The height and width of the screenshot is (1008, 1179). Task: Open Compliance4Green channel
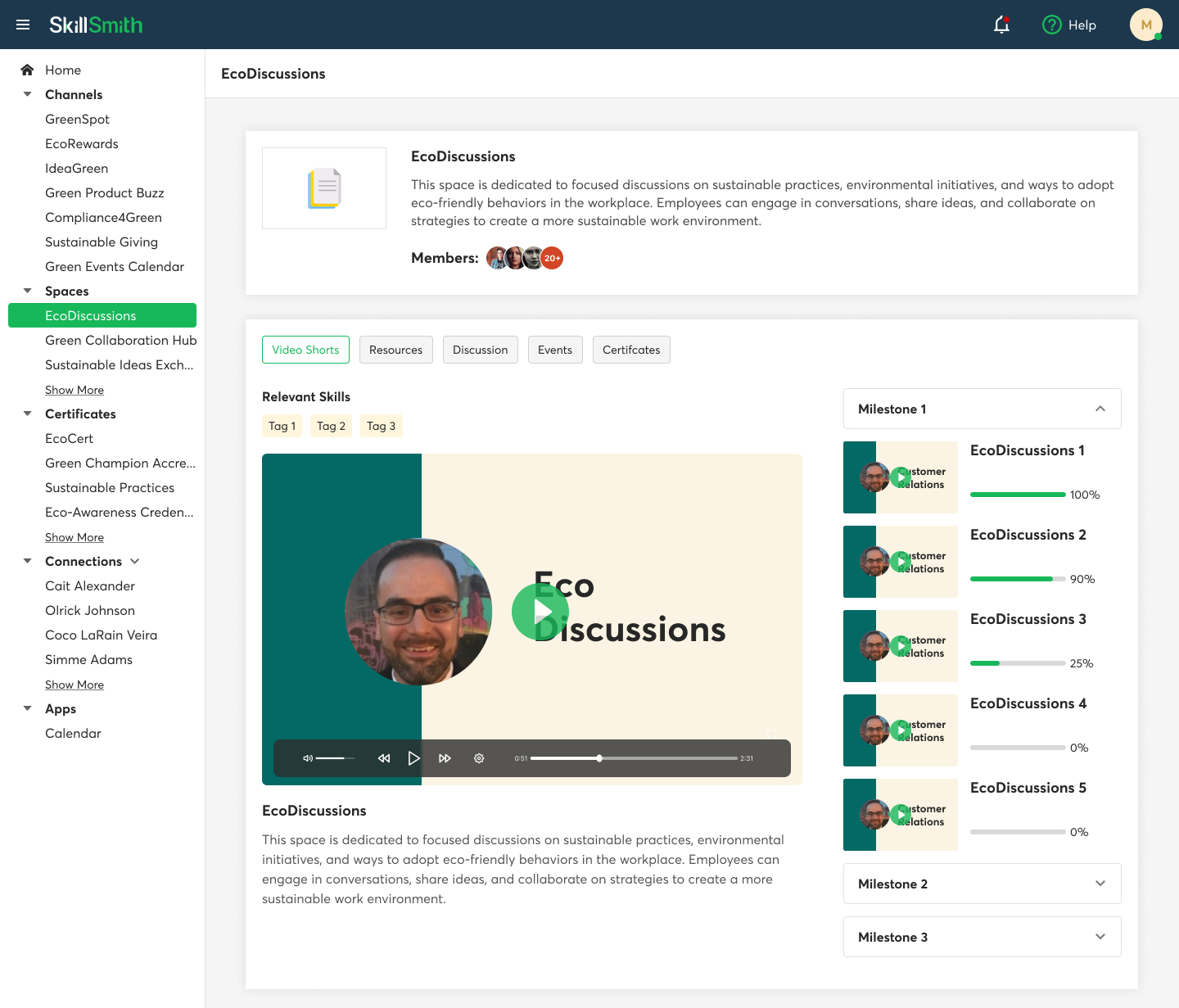click(x=103, y=217)
